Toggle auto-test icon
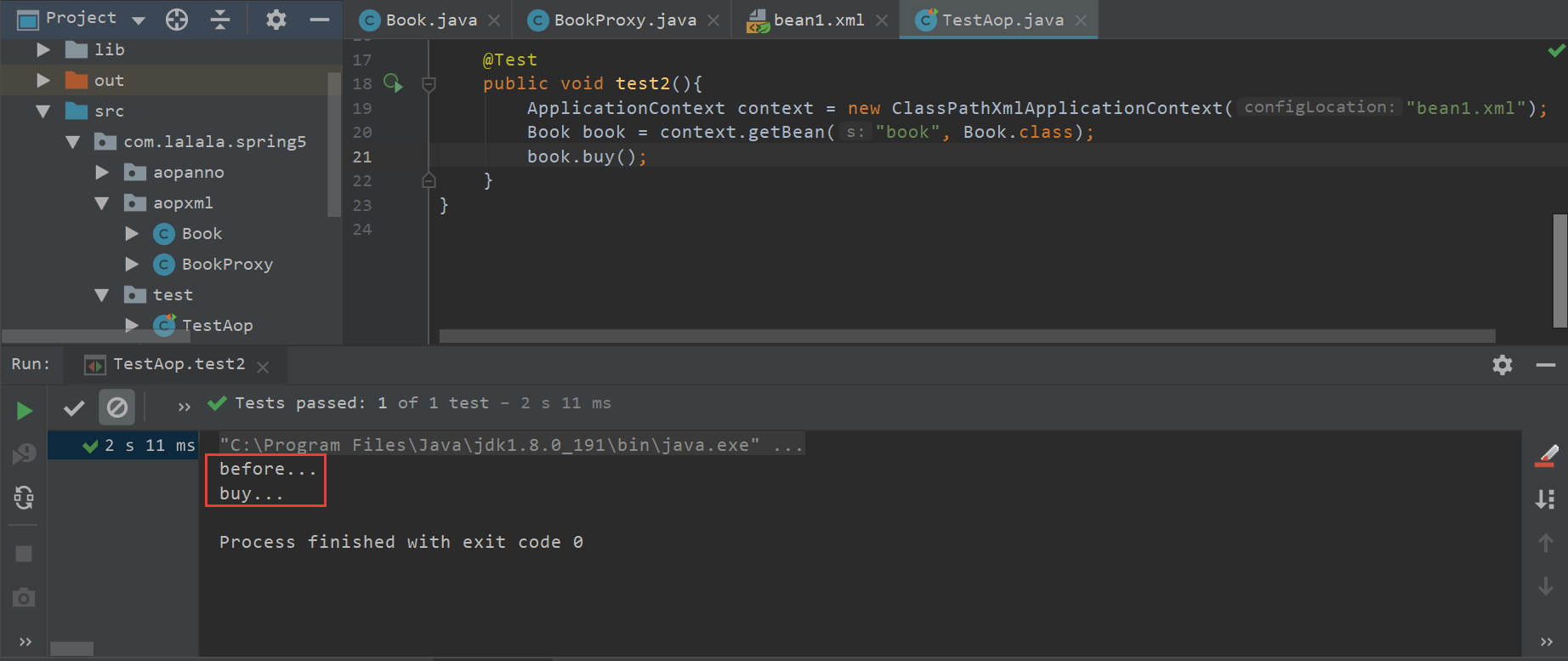Viewport: 1568px width, 661px height. 25,497
